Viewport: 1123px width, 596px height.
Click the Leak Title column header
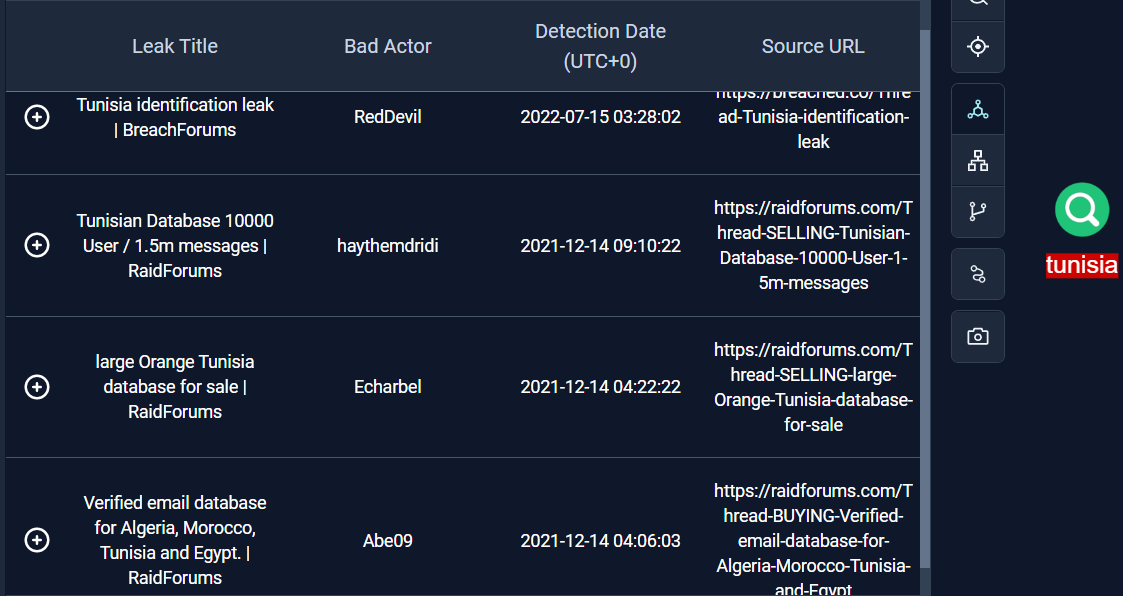click(175, 46)
